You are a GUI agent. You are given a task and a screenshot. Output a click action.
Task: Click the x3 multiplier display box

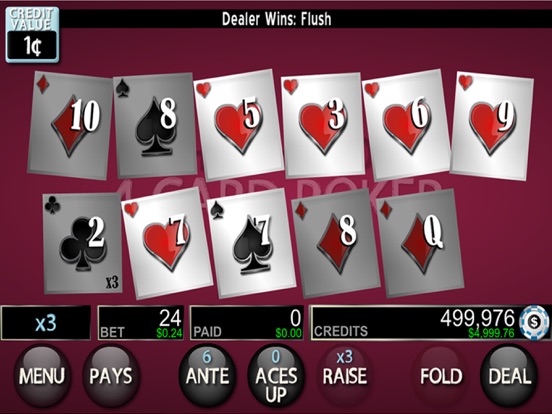tap(46, 323)
